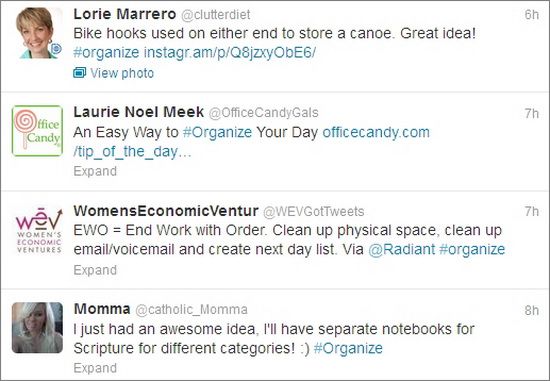Open the officecandy.com tip_of_the_day link
This screenshot has height=381, width=550.
[251, 142]
